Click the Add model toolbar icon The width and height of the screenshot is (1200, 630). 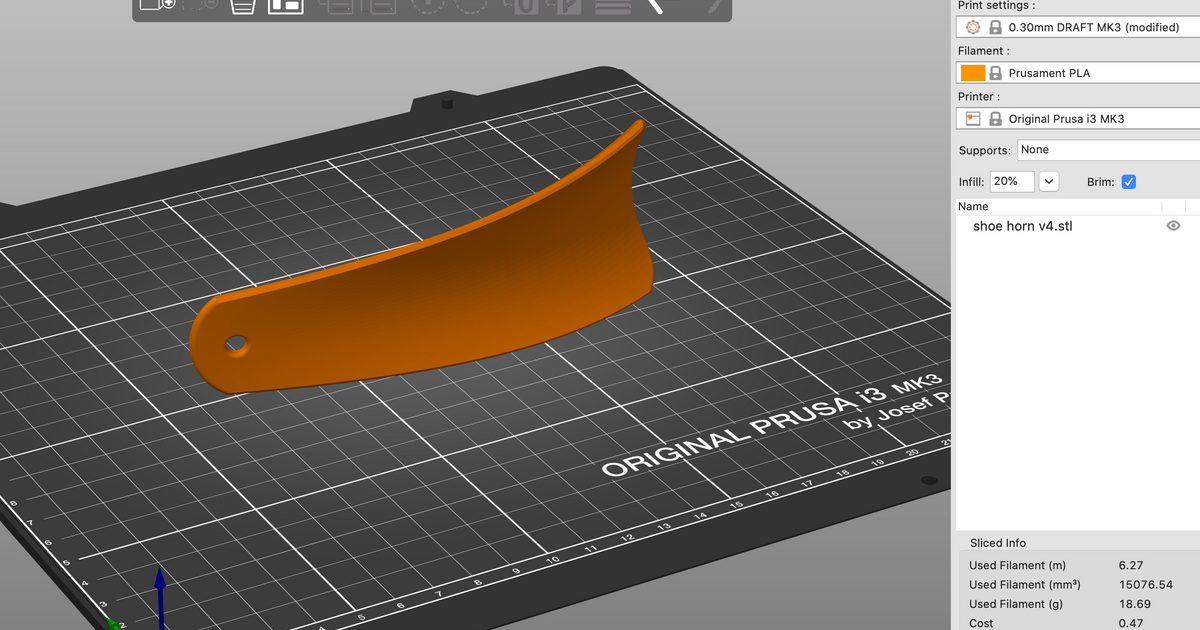(158, 4)
